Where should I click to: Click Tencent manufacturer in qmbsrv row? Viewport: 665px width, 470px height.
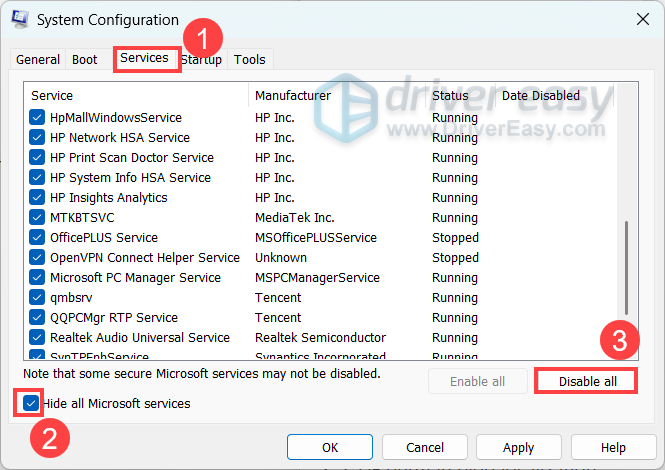(278, 297)
